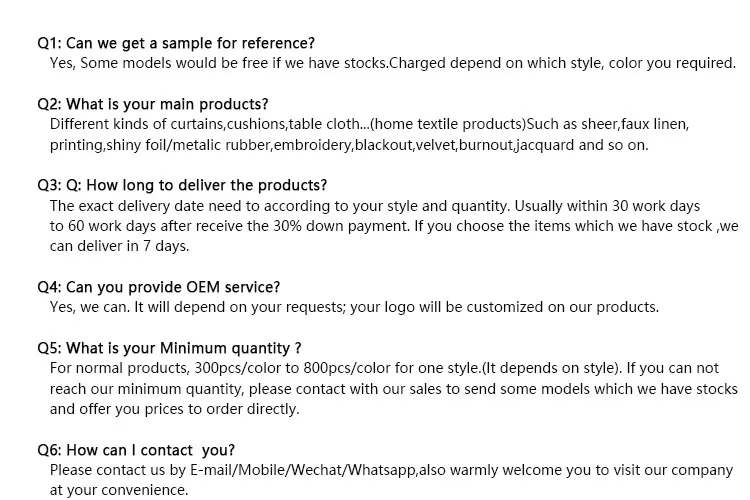
Task: Click the Q1 answer about free samples
Action: [392, 63]
